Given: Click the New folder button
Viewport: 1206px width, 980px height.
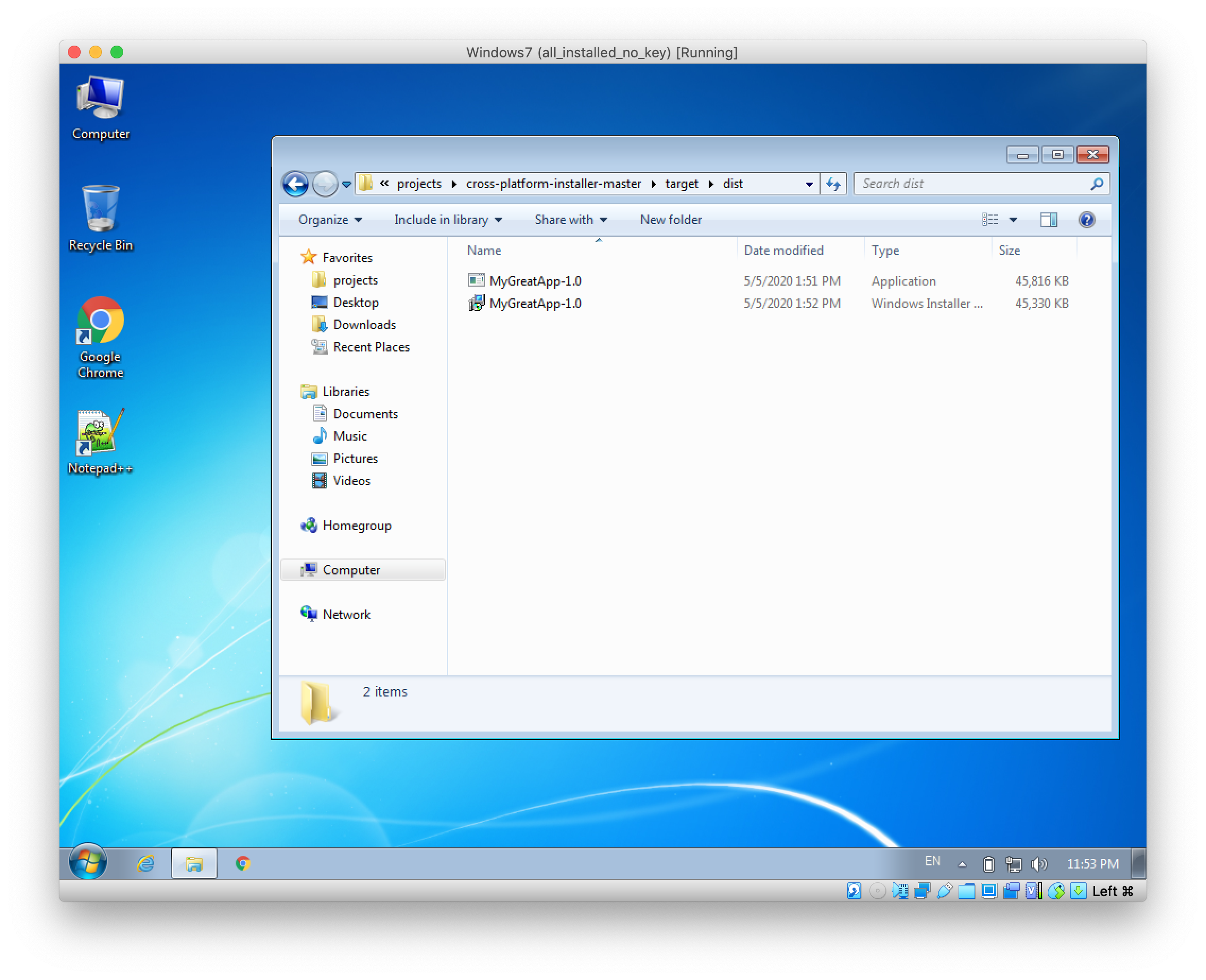Looking at the screenshot, I should click(x=670, y=220).
